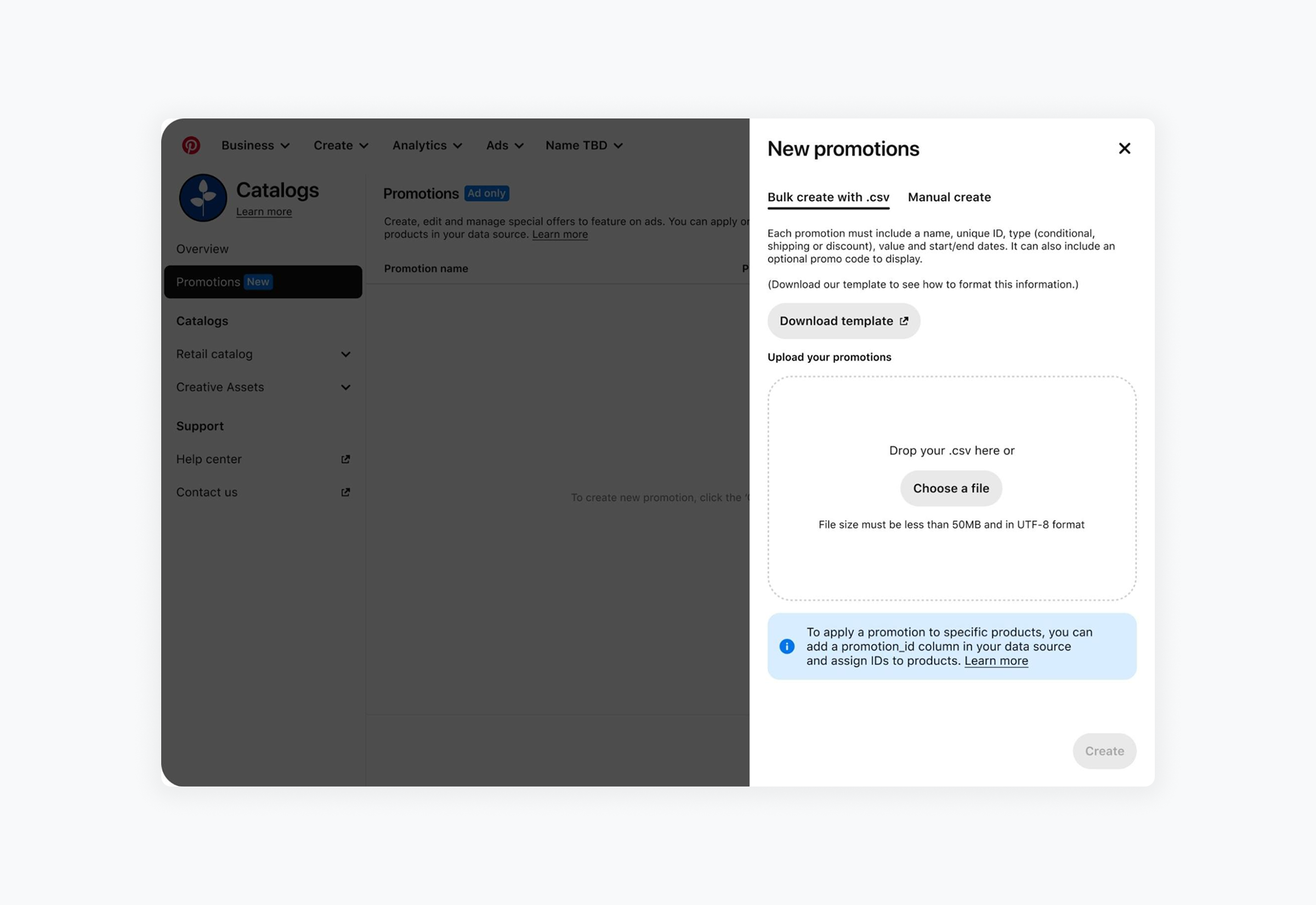Close the New promotions panel
This screenshot has width=1316, height=905.
(x=1125, y=149)
